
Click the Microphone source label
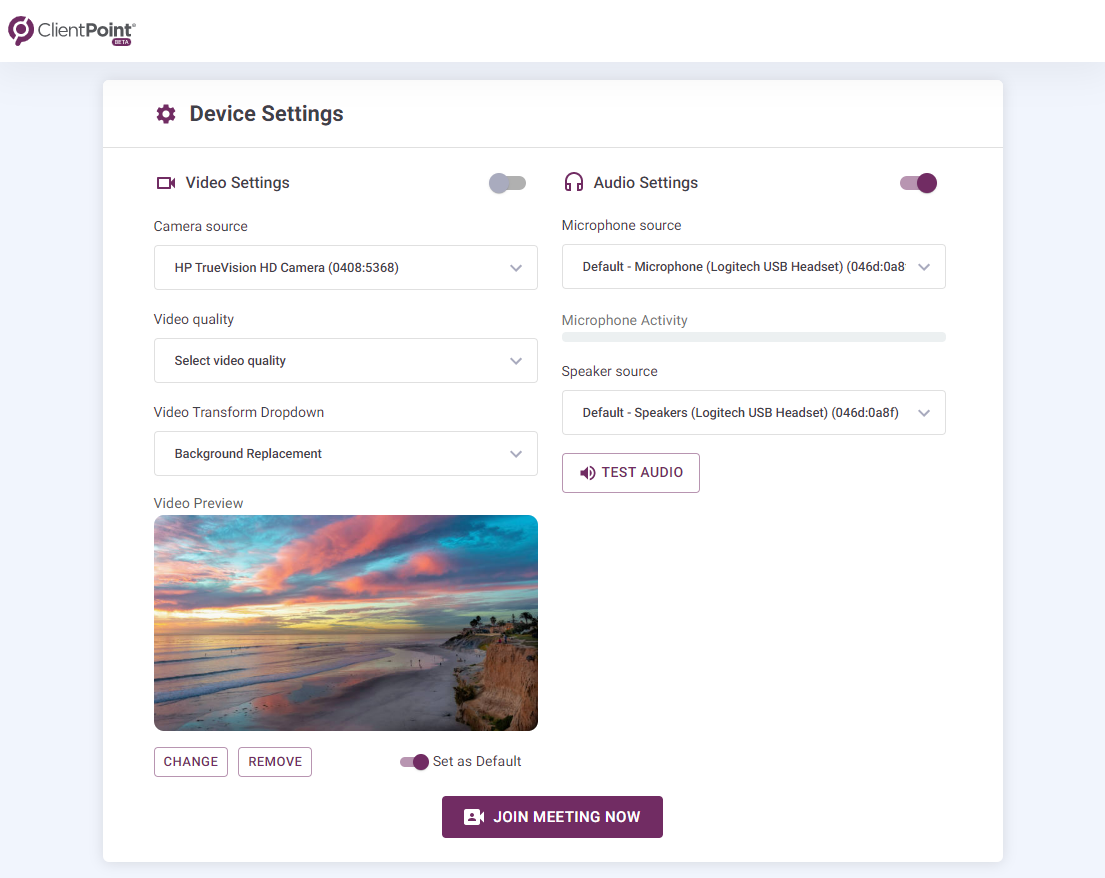(622, 225)
